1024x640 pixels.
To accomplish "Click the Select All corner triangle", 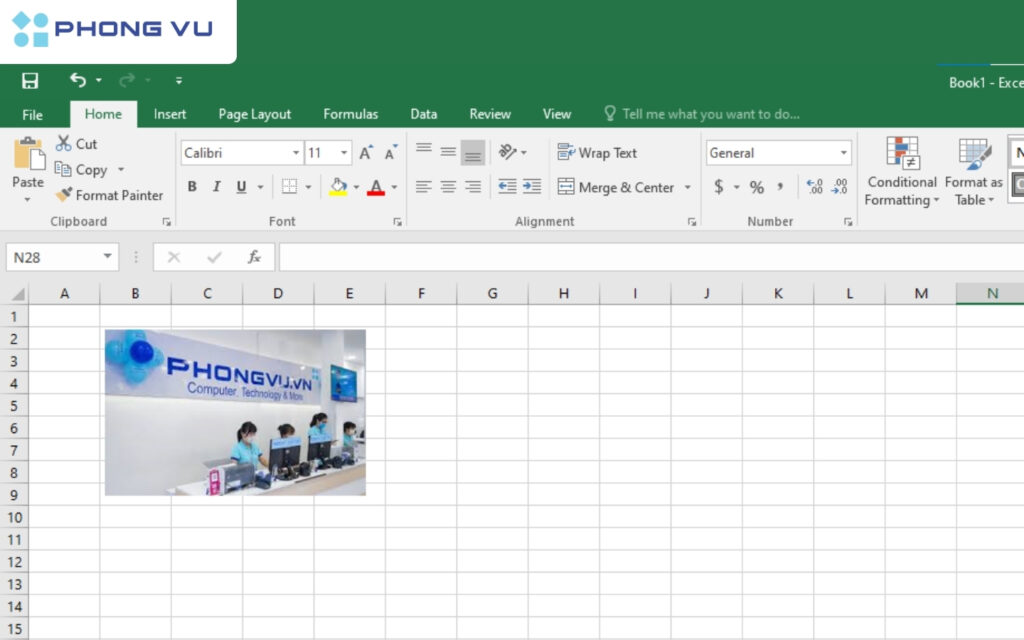I will coord(18,294).
